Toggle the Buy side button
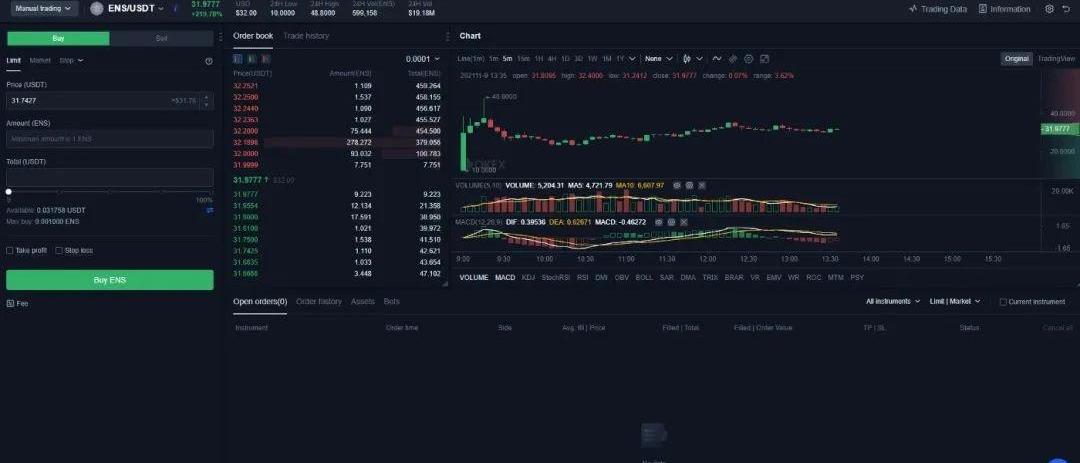The width and height of the screenshot is (1080, 463). click(x=58, y=39)
